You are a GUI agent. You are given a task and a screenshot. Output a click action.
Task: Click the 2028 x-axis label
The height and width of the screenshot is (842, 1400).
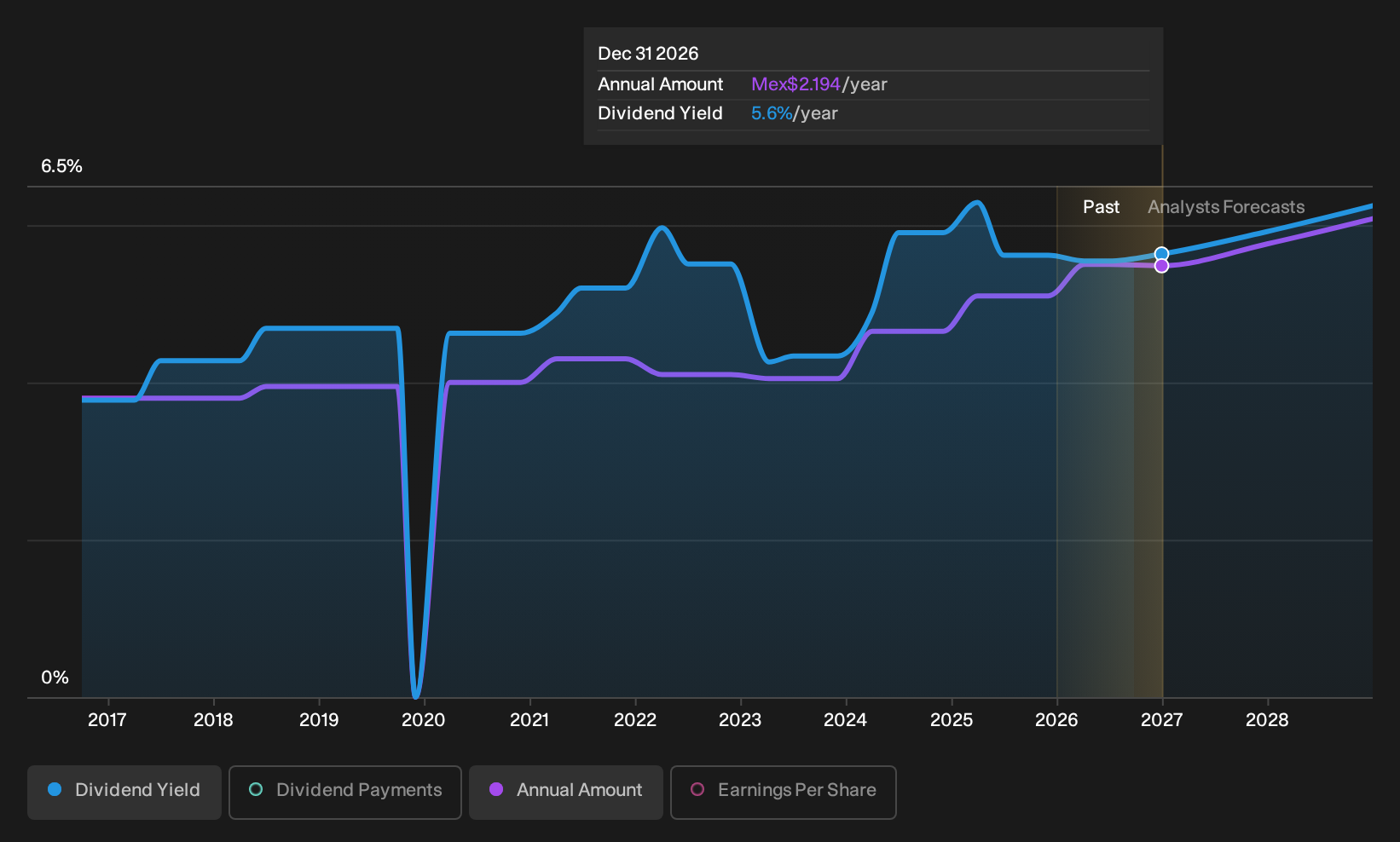[1267, 720]
